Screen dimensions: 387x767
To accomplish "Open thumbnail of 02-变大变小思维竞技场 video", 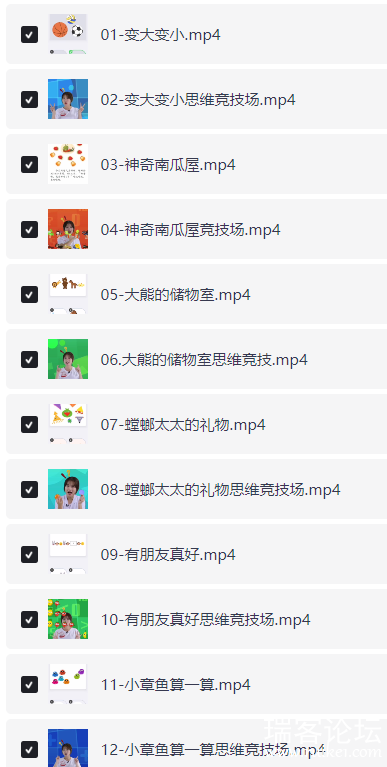I will coord(68,99).
